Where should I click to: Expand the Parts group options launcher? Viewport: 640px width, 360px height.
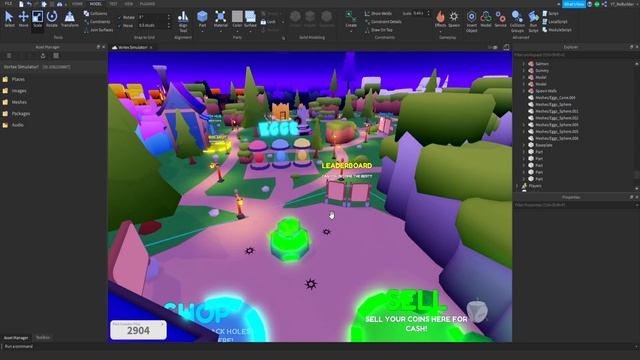pos(283,38)
